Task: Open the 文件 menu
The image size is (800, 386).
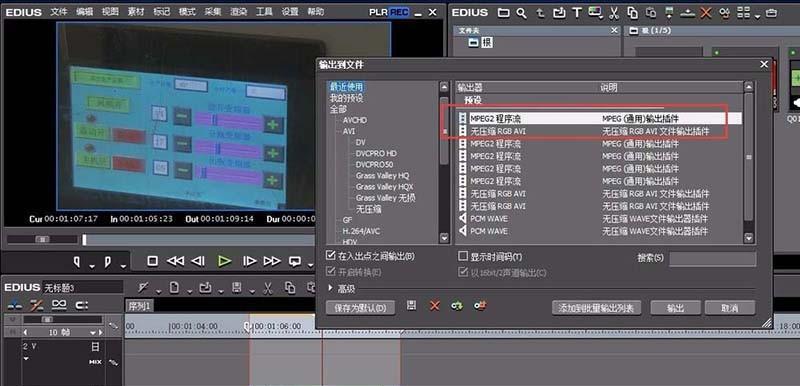Action: click(x=59, y=12)
